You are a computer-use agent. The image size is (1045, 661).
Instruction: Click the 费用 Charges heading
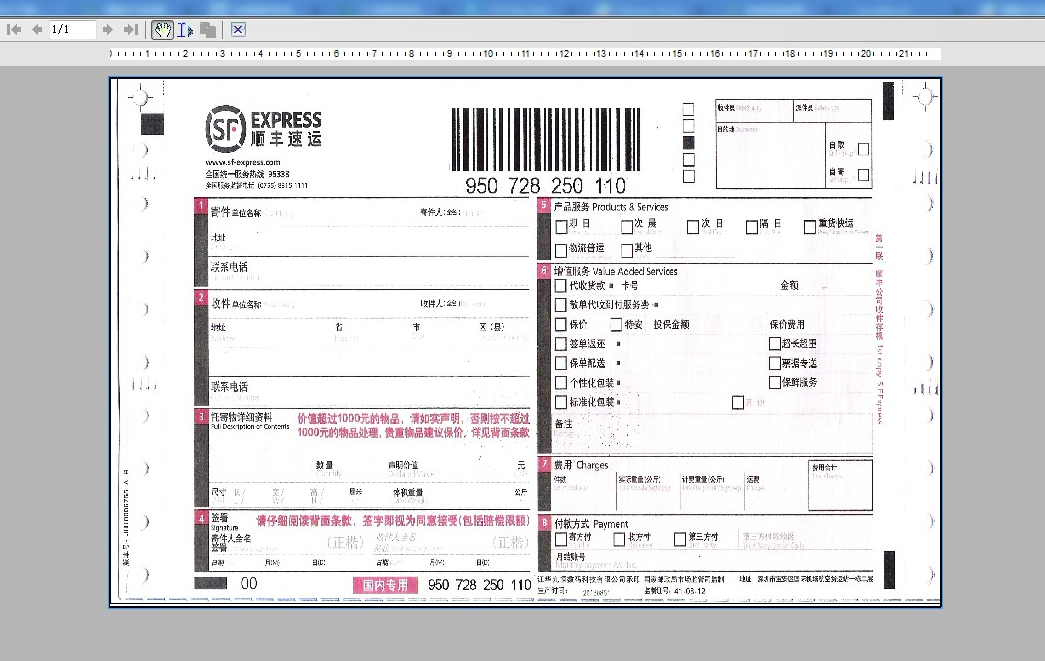(x=580, y=465)
